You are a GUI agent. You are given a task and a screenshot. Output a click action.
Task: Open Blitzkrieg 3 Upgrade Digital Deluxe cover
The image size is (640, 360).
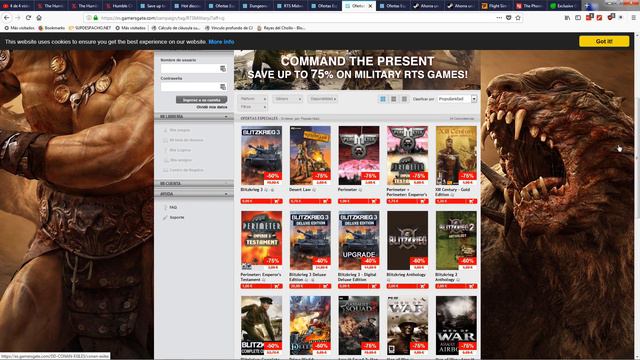(x=359, y=240)
